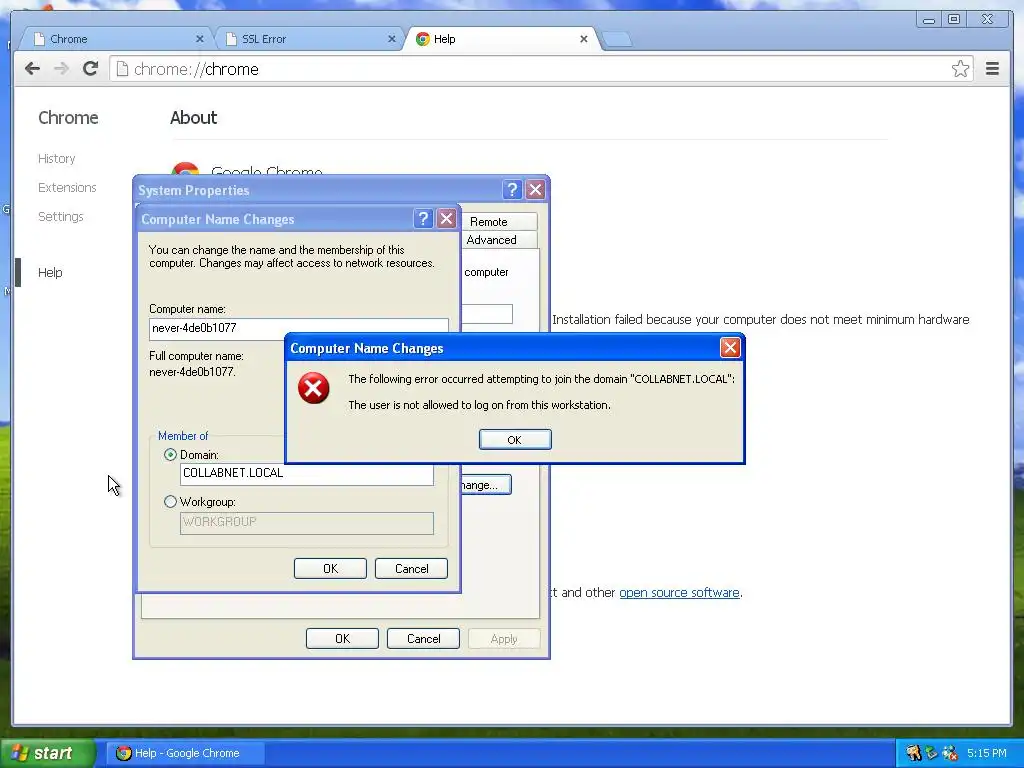Screen dimensions: 1024x768
Task: Click the help question mark in Computer Name Changes
Action: tap(423, 219)
